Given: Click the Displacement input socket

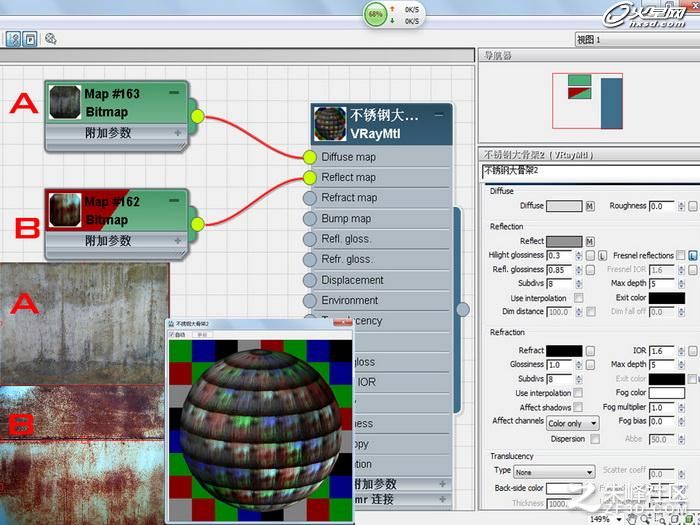Looking at the screenshot, I should click(309, 280).
